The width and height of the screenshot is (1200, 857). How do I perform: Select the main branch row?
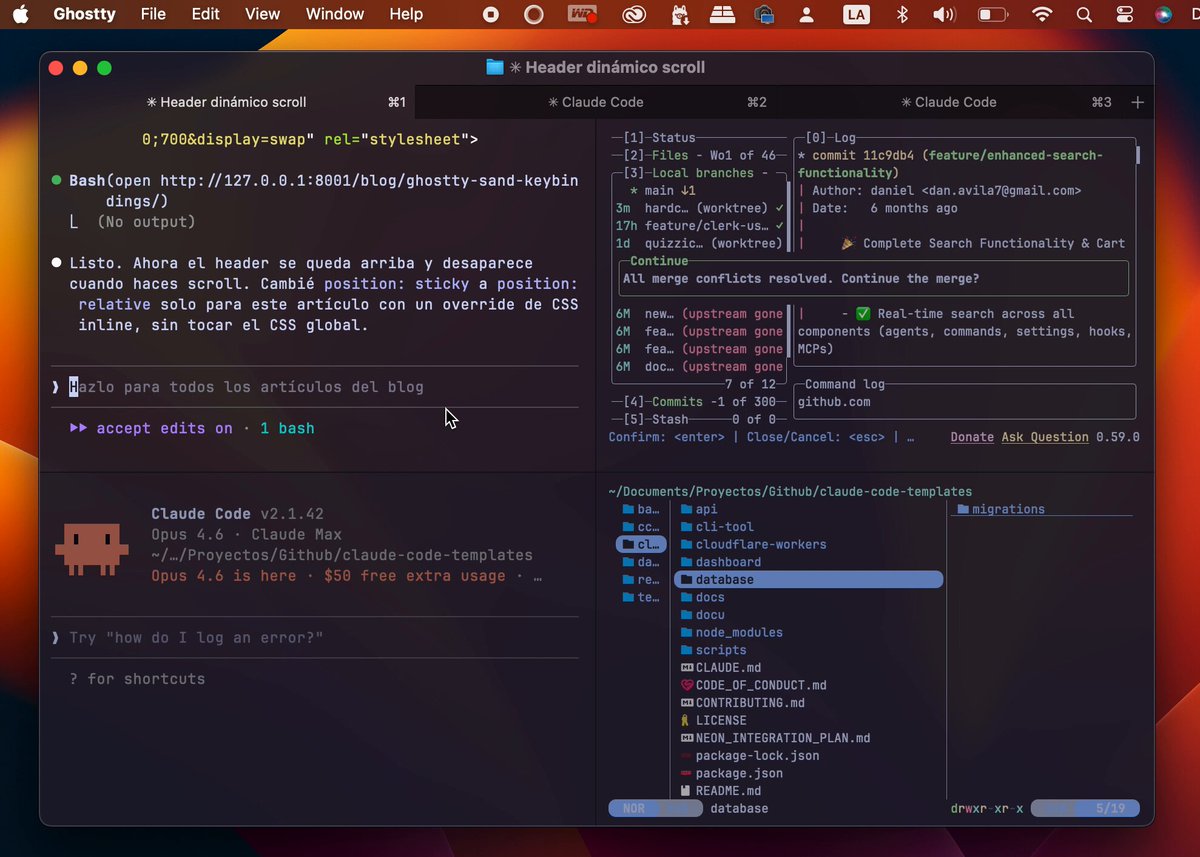coord(700,190)
